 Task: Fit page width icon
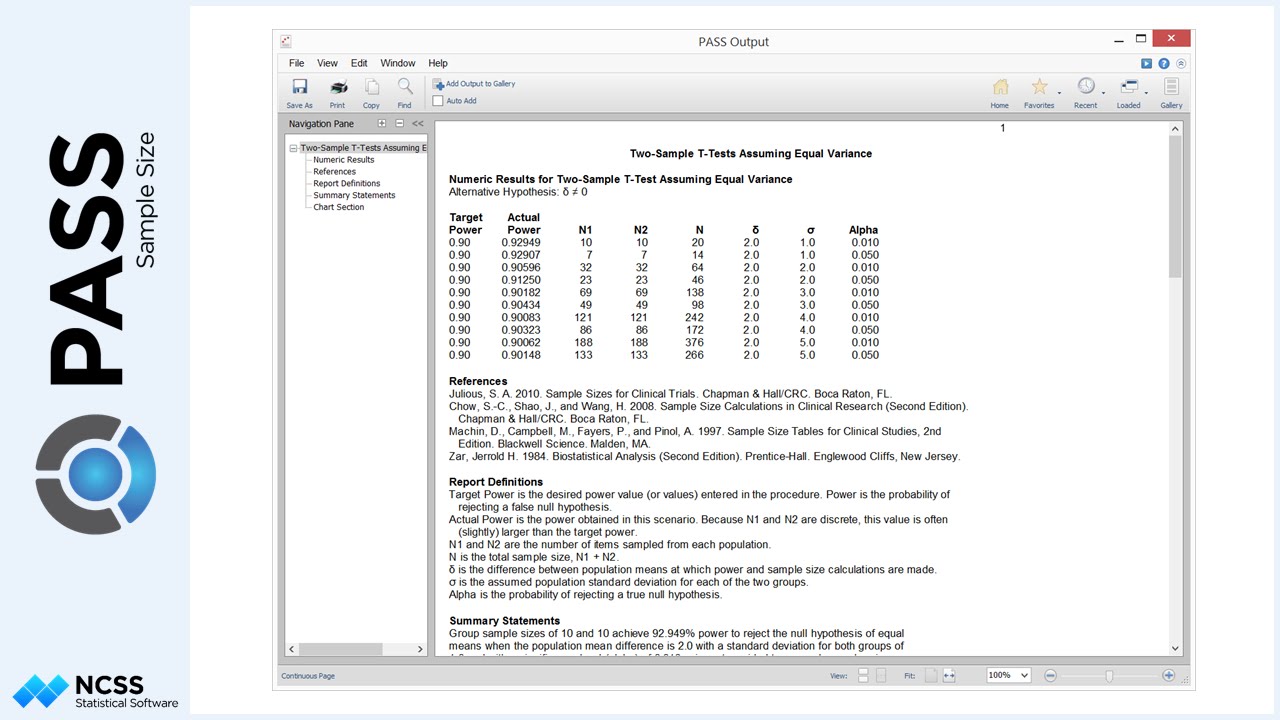tap(949, 676)
